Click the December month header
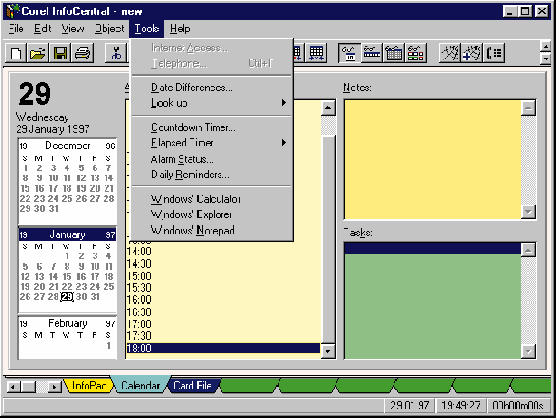The width and height of the screenshot is (556, 418). point(67,146)
